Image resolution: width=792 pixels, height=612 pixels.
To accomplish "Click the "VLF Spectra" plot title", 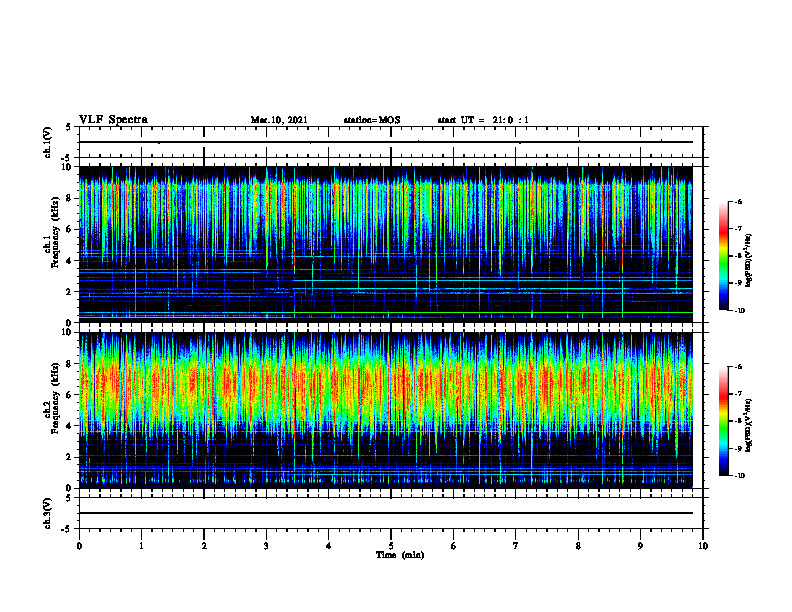I will (x=113, y=120).
